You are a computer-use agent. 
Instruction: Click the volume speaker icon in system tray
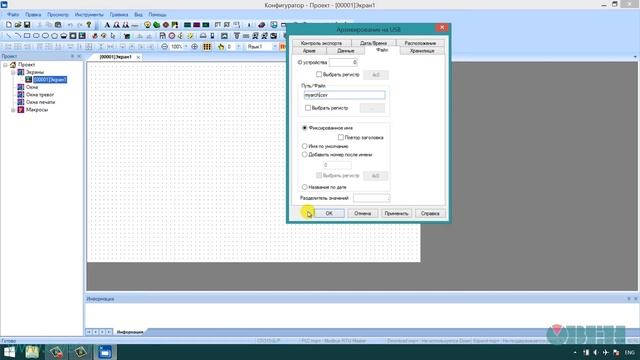tap(596, 352)
